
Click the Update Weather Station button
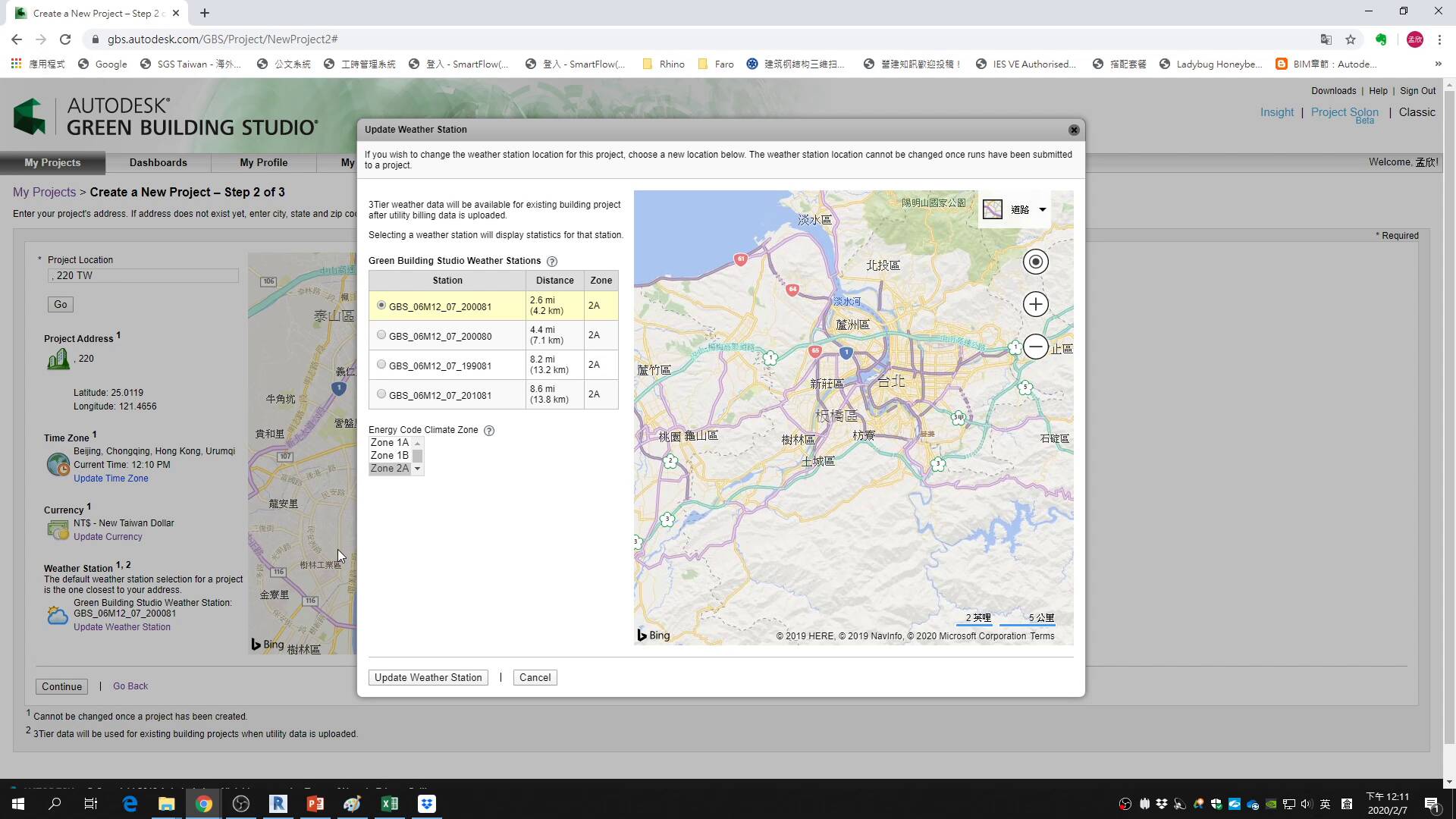428,677
